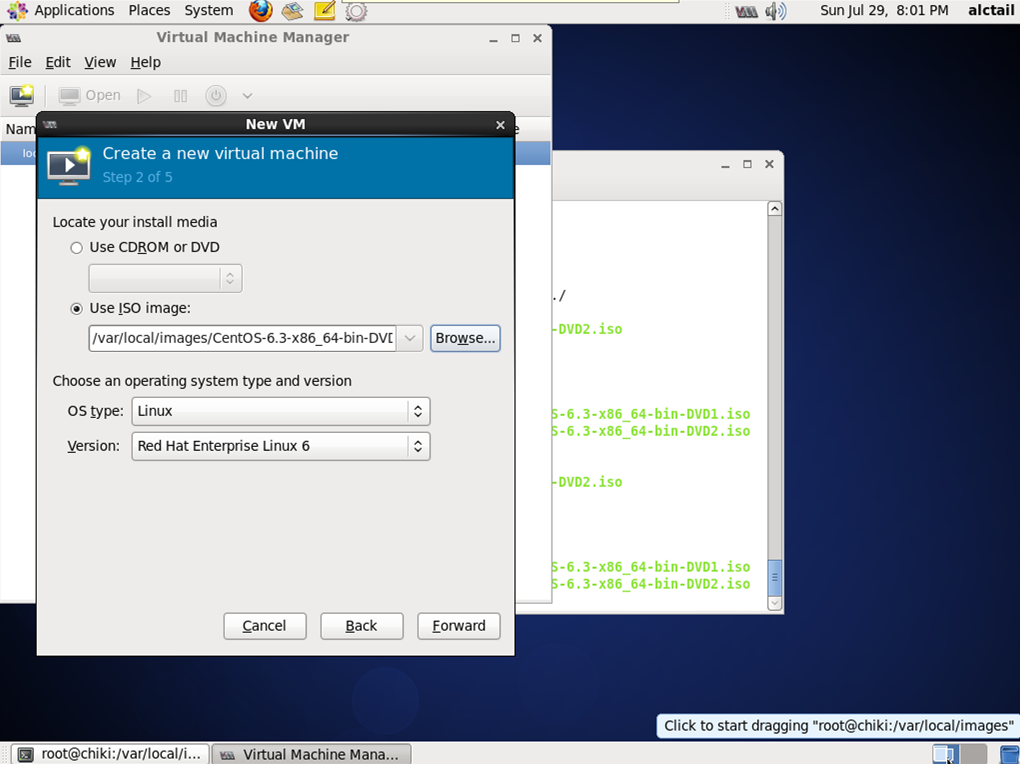Image resolution: width=1020 pixels, height=764 pixels.
Task: Open the mail client icon in top panel
Action: [292, 11]
